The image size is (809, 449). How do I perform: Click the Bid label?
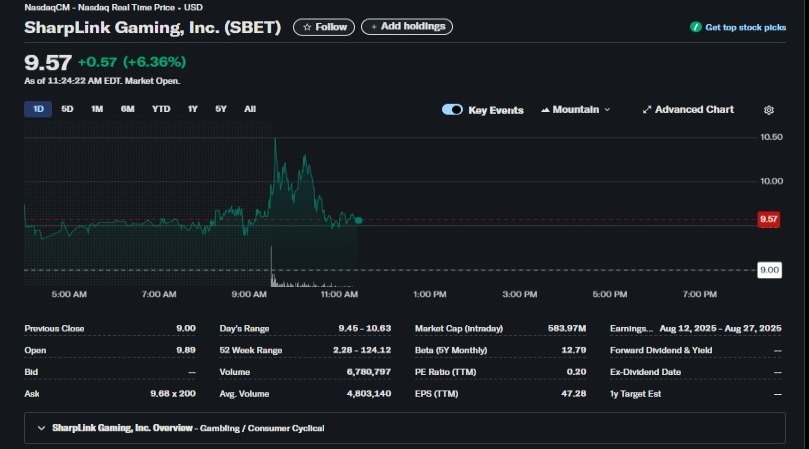[31, 372]
